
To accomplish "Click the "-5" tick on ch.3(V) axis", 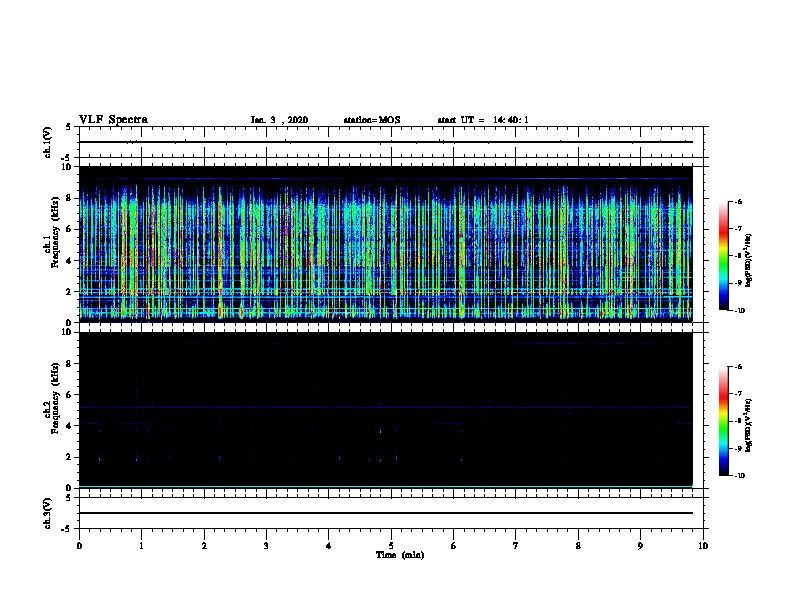I will click(x=67, y=529).
